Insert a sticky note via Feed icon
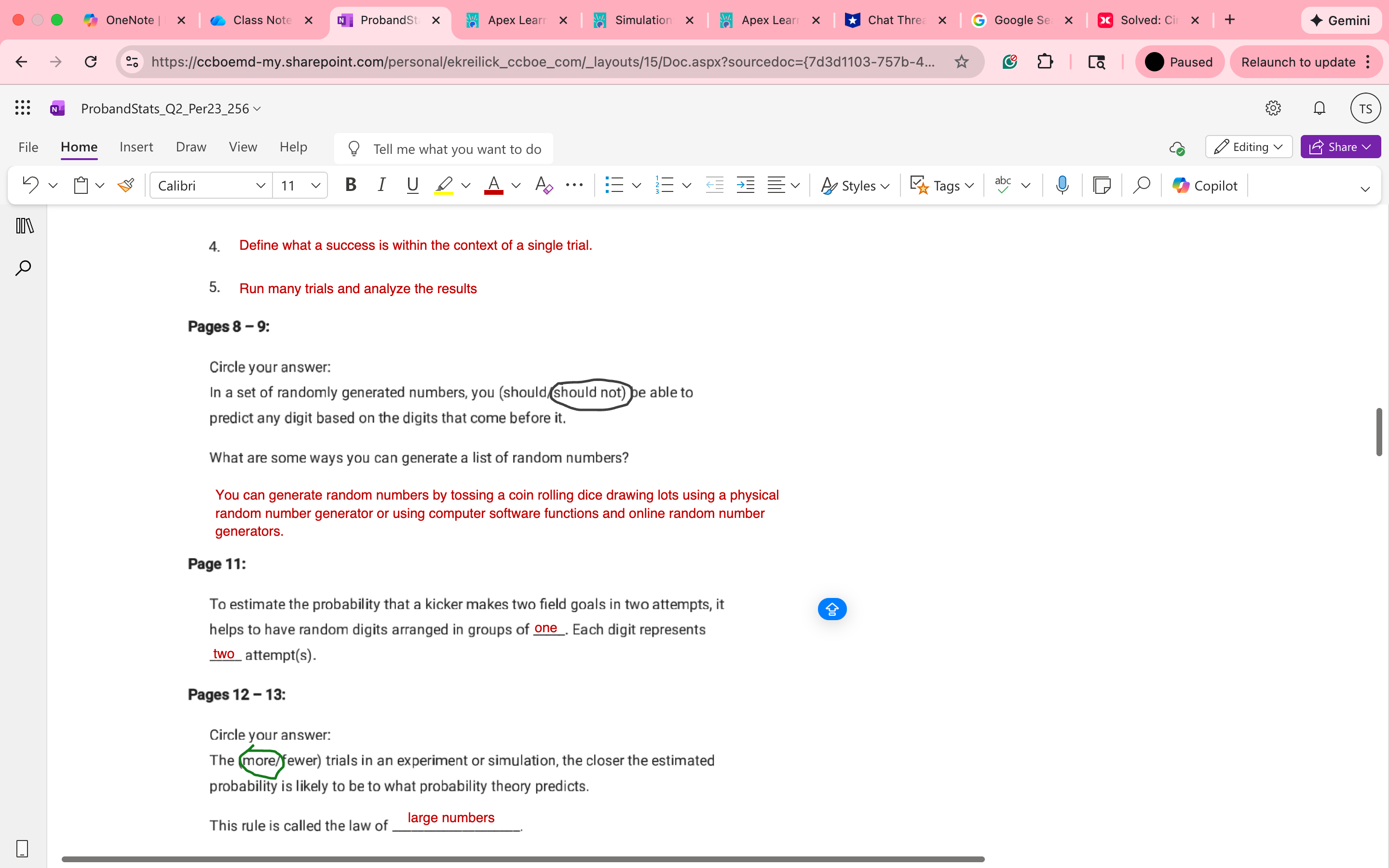 [x=1102, y=185]
